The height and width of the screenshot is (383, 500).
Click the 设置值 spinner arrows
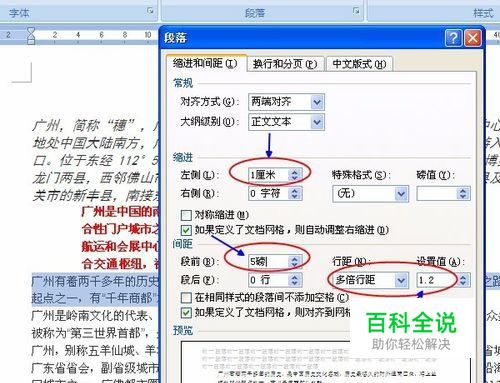(x=463, y=280)
